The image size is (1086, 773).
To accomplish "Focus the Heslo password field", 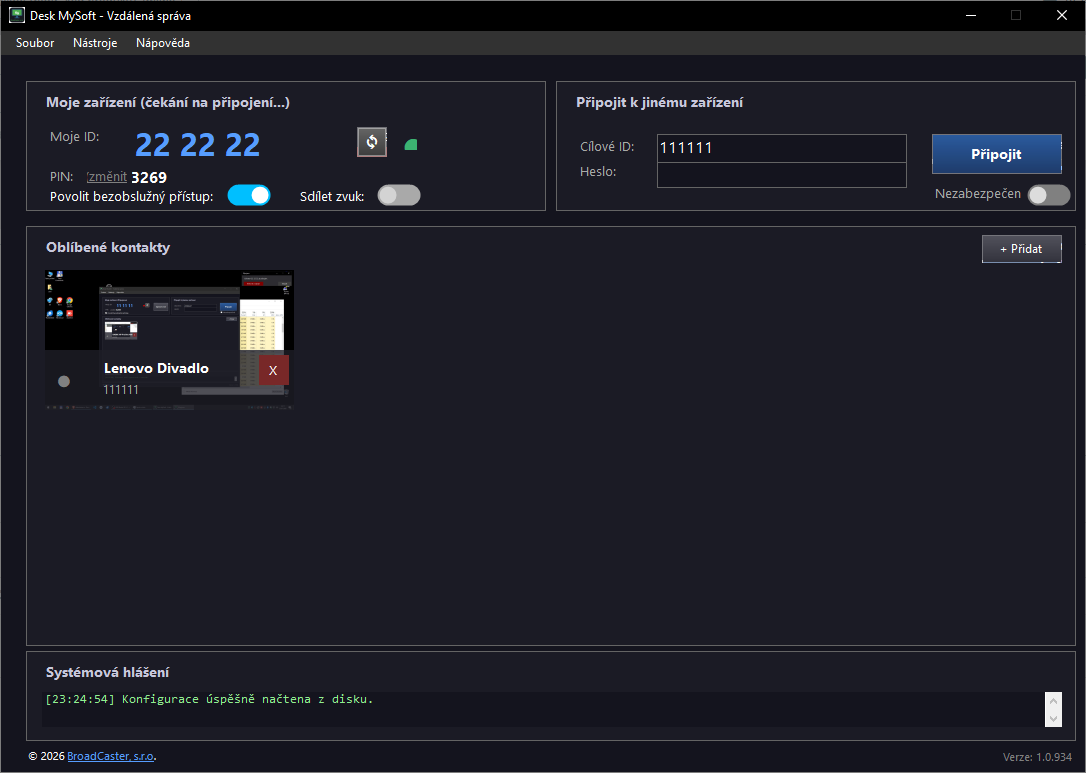I will point(781,175).
